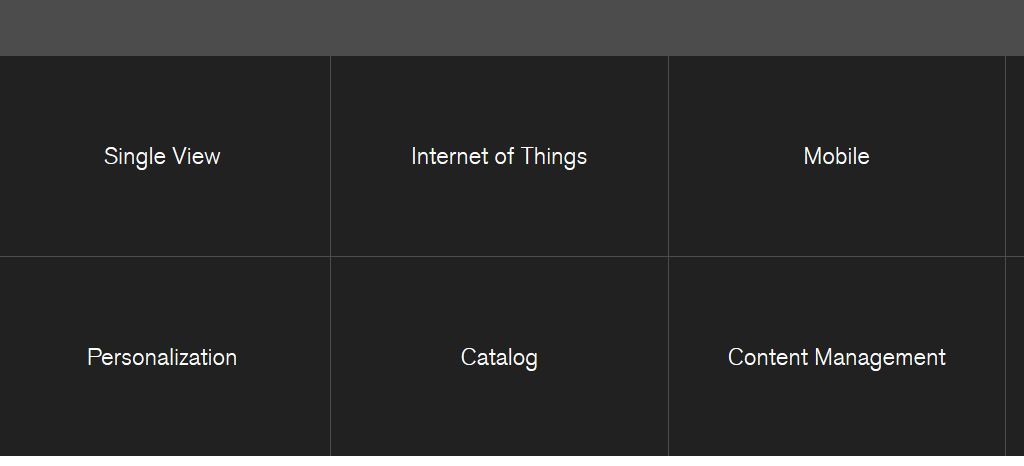Choose the tile directly above Content Management
1024x466 pixels.
836,156
